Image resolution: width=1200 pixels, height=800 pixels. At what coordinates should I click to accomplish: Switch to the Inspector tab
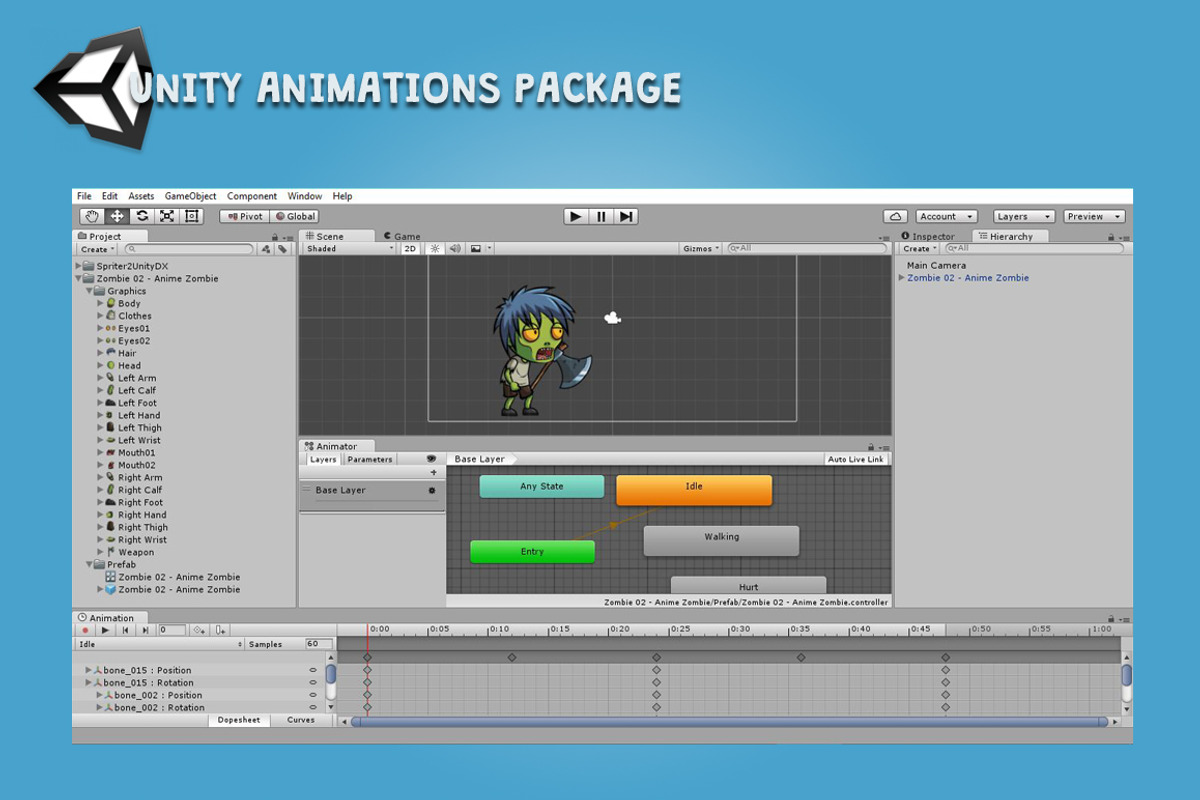[x=928, y=237]
